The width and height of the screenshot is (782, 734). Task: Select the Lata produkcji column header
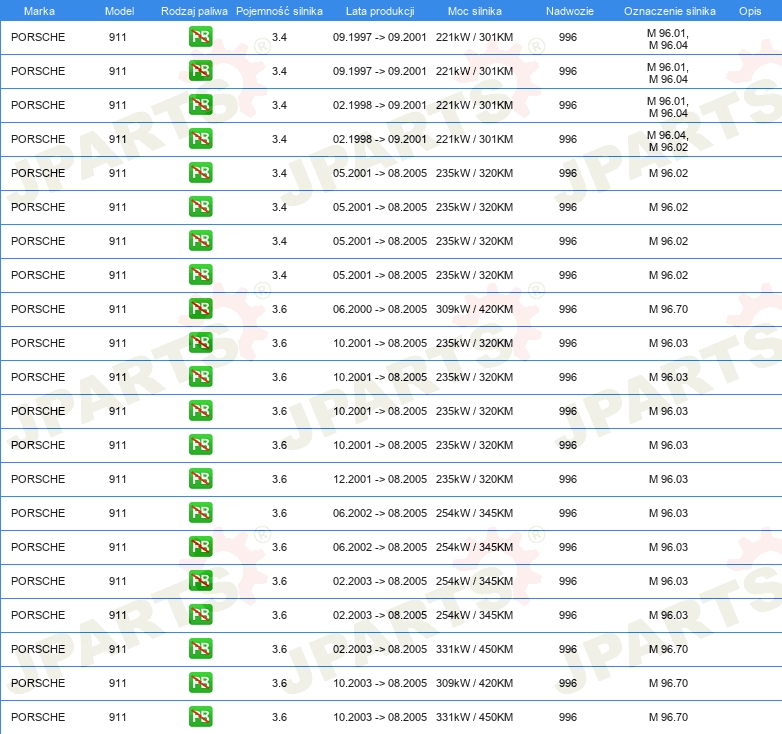379,11
